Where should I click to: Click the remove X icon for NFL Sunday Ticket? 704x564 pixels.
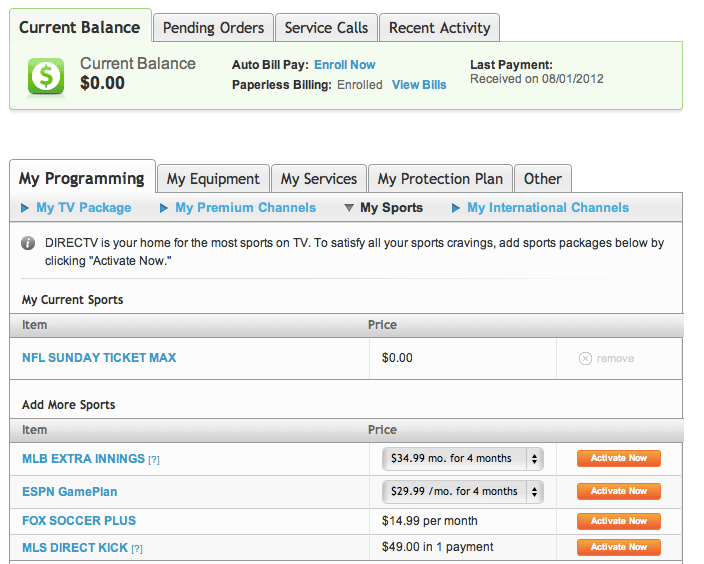coord(585,358)
